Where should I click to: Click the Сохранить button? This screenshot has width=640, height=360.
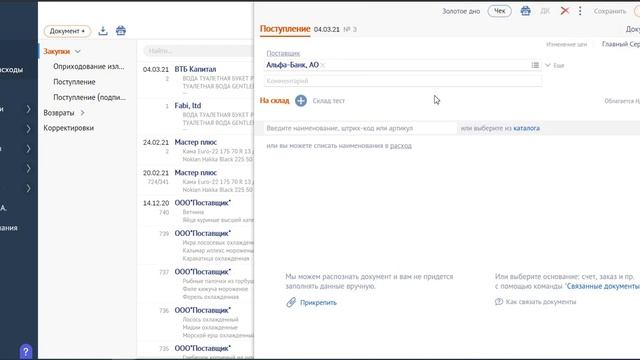click(610, 11)
